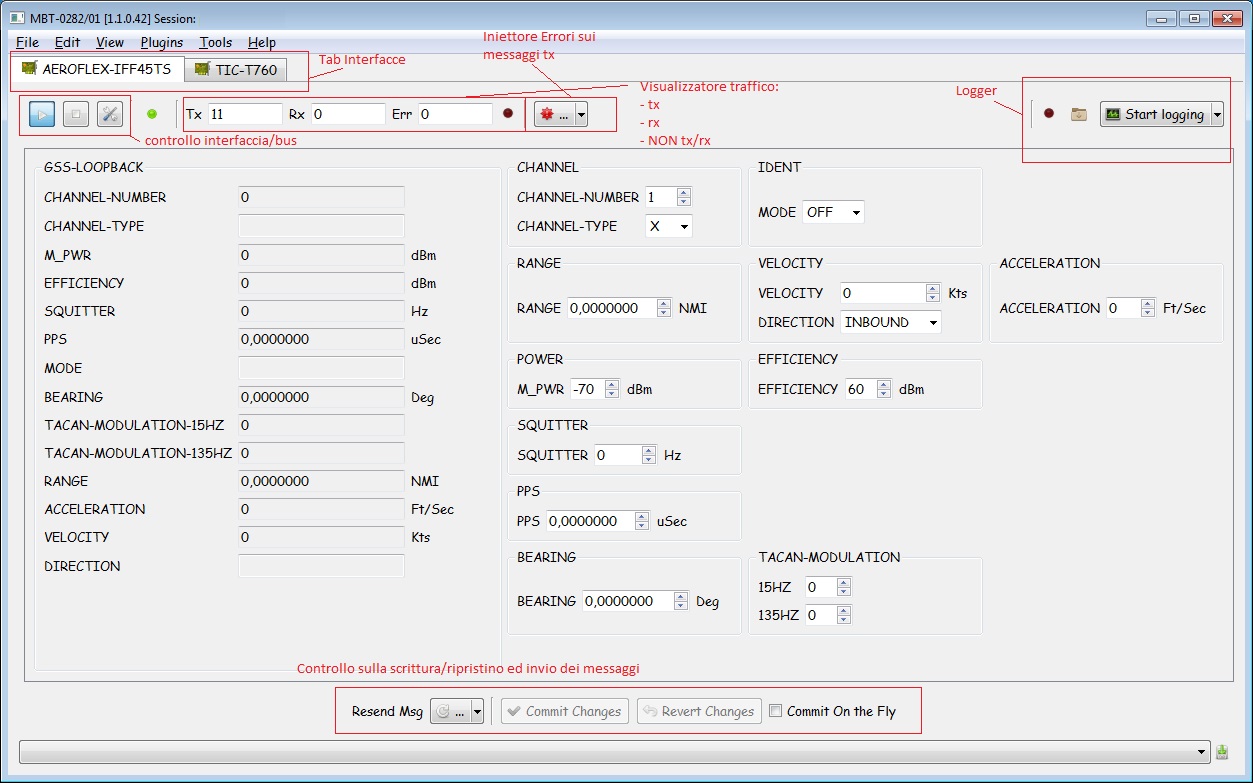Click the AEROFLEX-IFF45TS chip tab icon
This screenshot has height=783, width=1253.
29,69
